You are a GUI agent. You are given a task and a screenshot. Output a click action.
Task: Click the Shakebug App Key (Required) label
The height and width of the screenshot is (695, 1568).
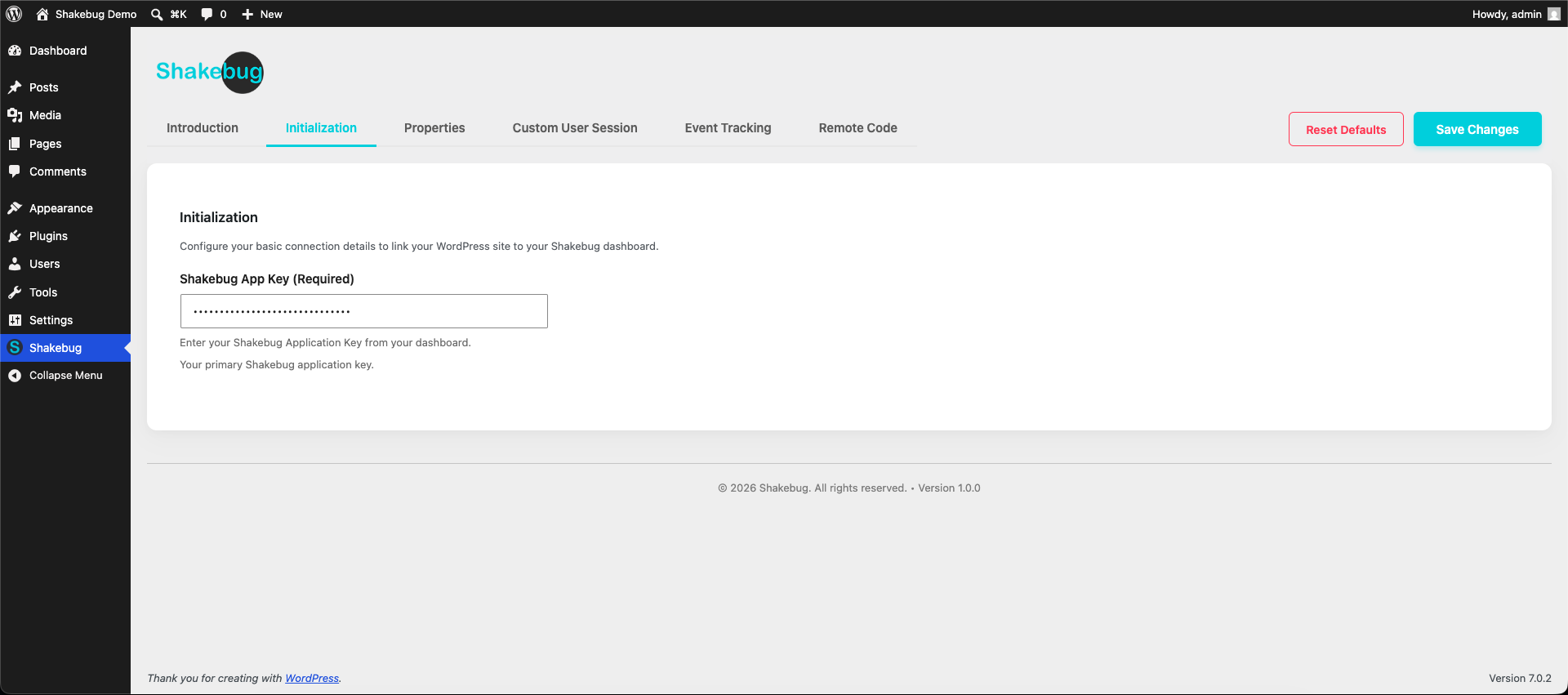[267, 279]
